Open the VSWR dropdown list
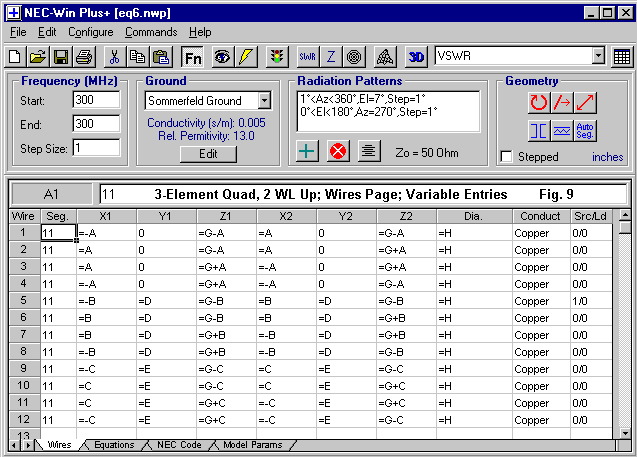This screenshot has height=457, width=637. (x=598, y=57)
